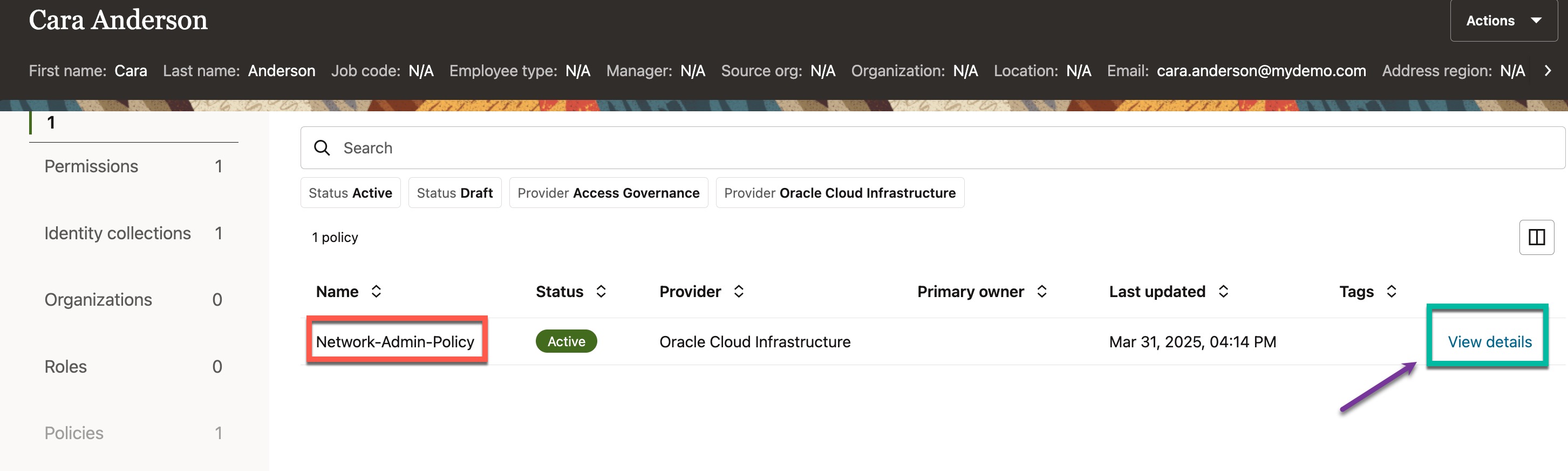The image size is (1568, 471).
Task: Click View details for Network-Admin-Policy
Action: [x=1489, y=342]
